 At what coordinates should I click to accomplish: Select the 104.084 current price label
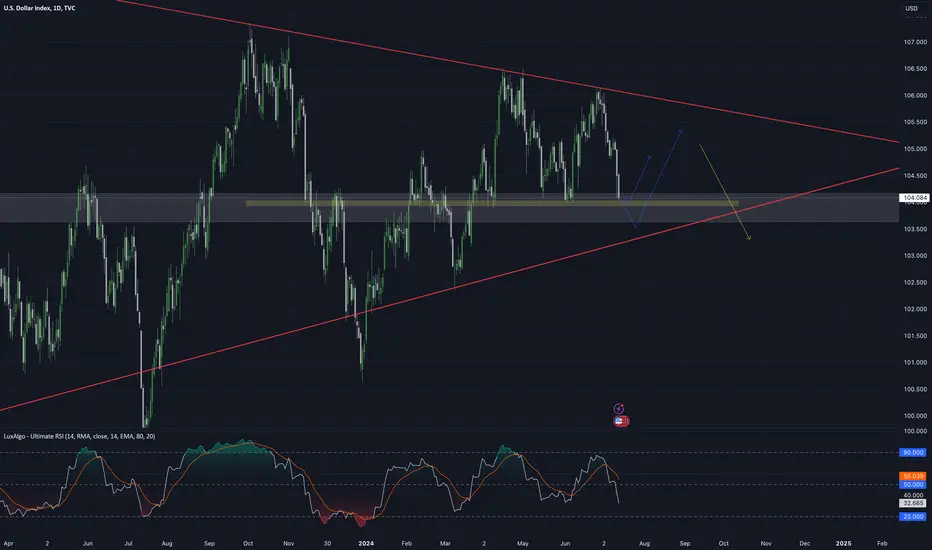coord(914,197)
